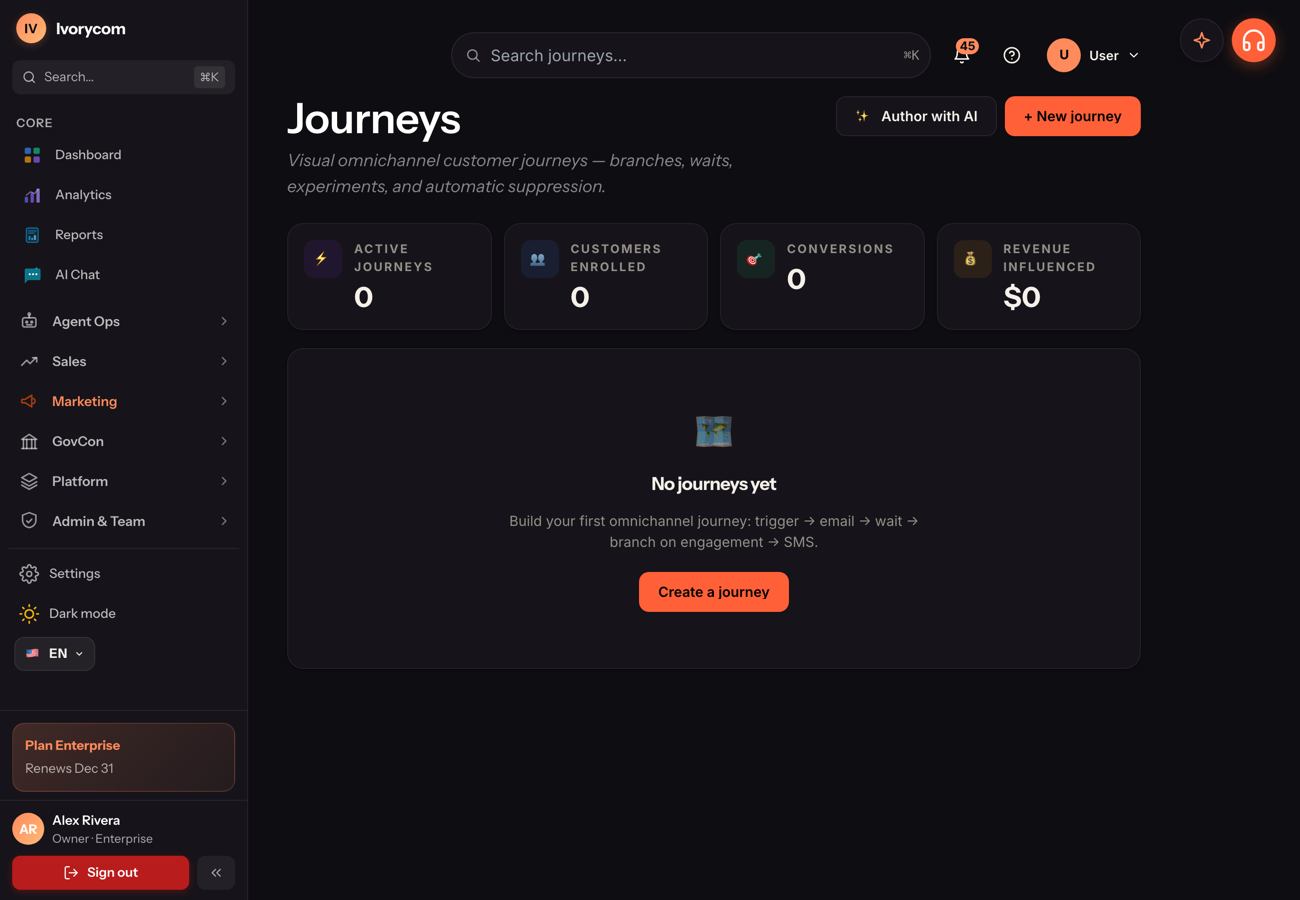Click the Ivorycom IV logo badge
The image size is (1300, 900).
31,29
